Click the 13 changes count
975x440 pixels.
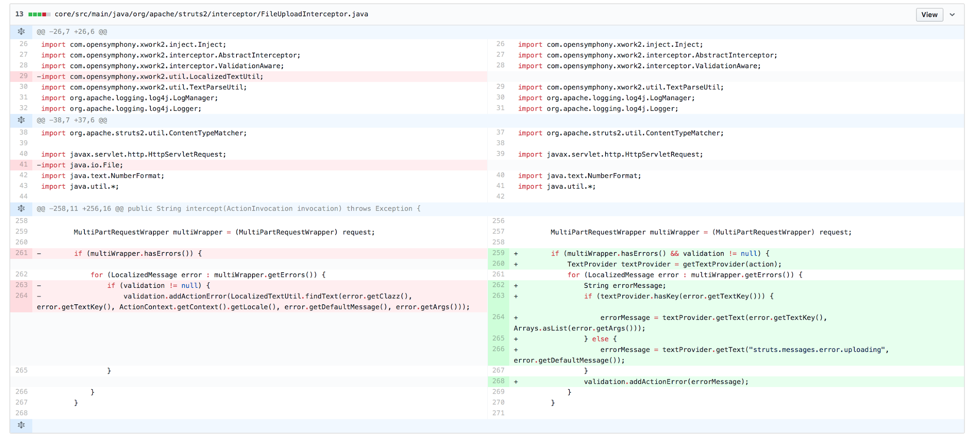19,14
